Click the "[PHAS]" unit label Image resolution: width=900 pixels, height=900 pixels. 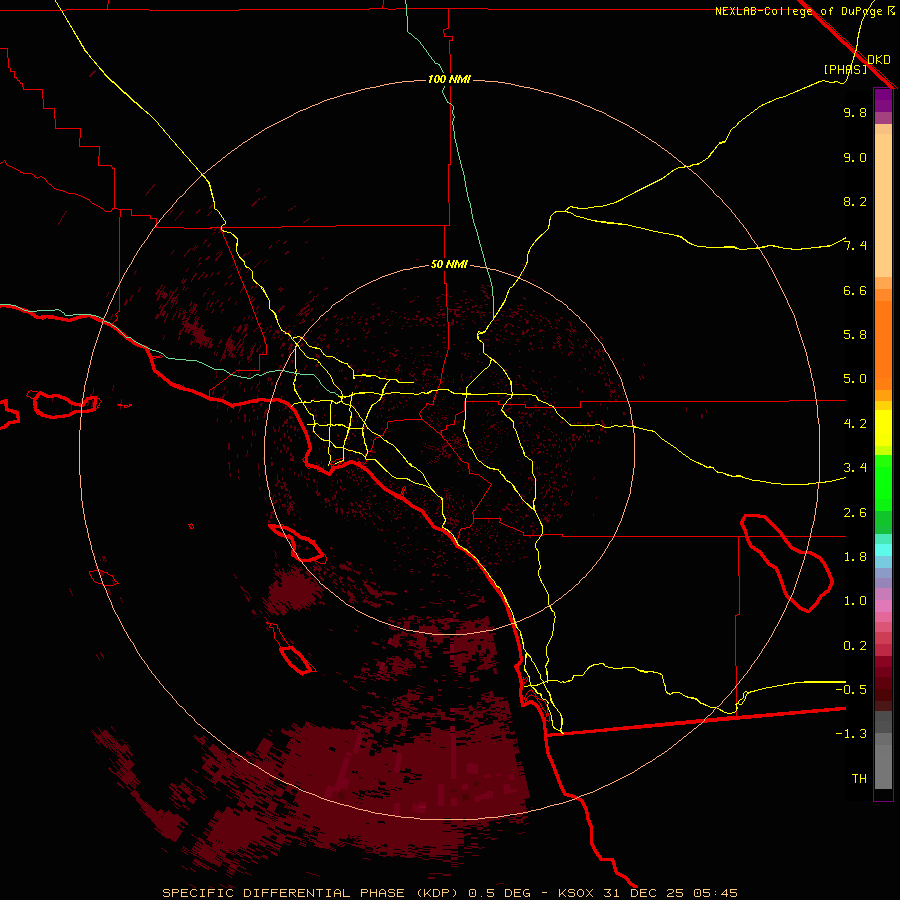pos(845,69)
